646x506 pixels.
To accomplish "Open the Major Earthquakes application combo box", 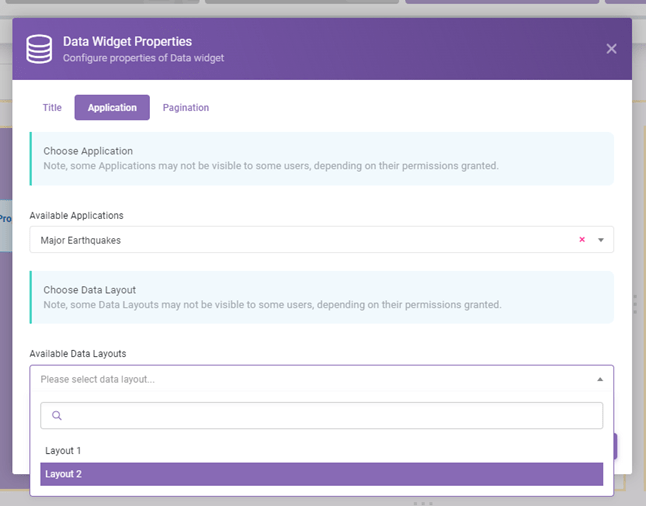I will tap(300, 240).
